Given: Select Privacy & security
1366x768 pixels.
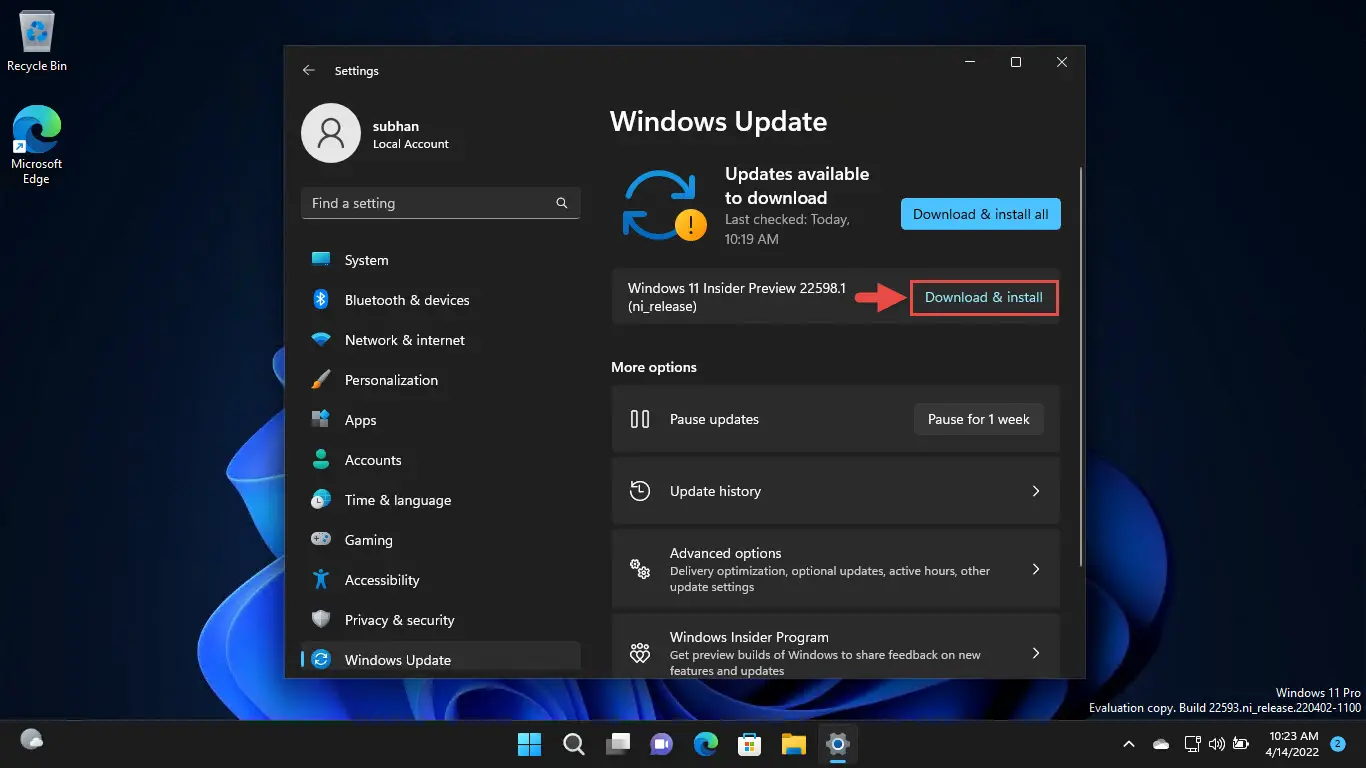Looking at the screenshot, I should pos(440,620).
